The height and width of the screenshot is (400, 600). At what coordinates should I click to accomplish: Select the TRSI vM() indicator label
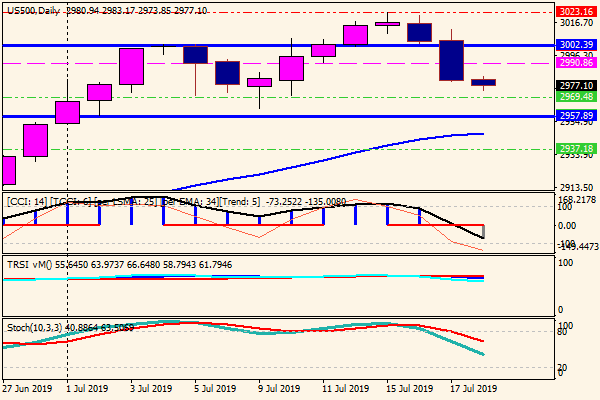(28, 263)
